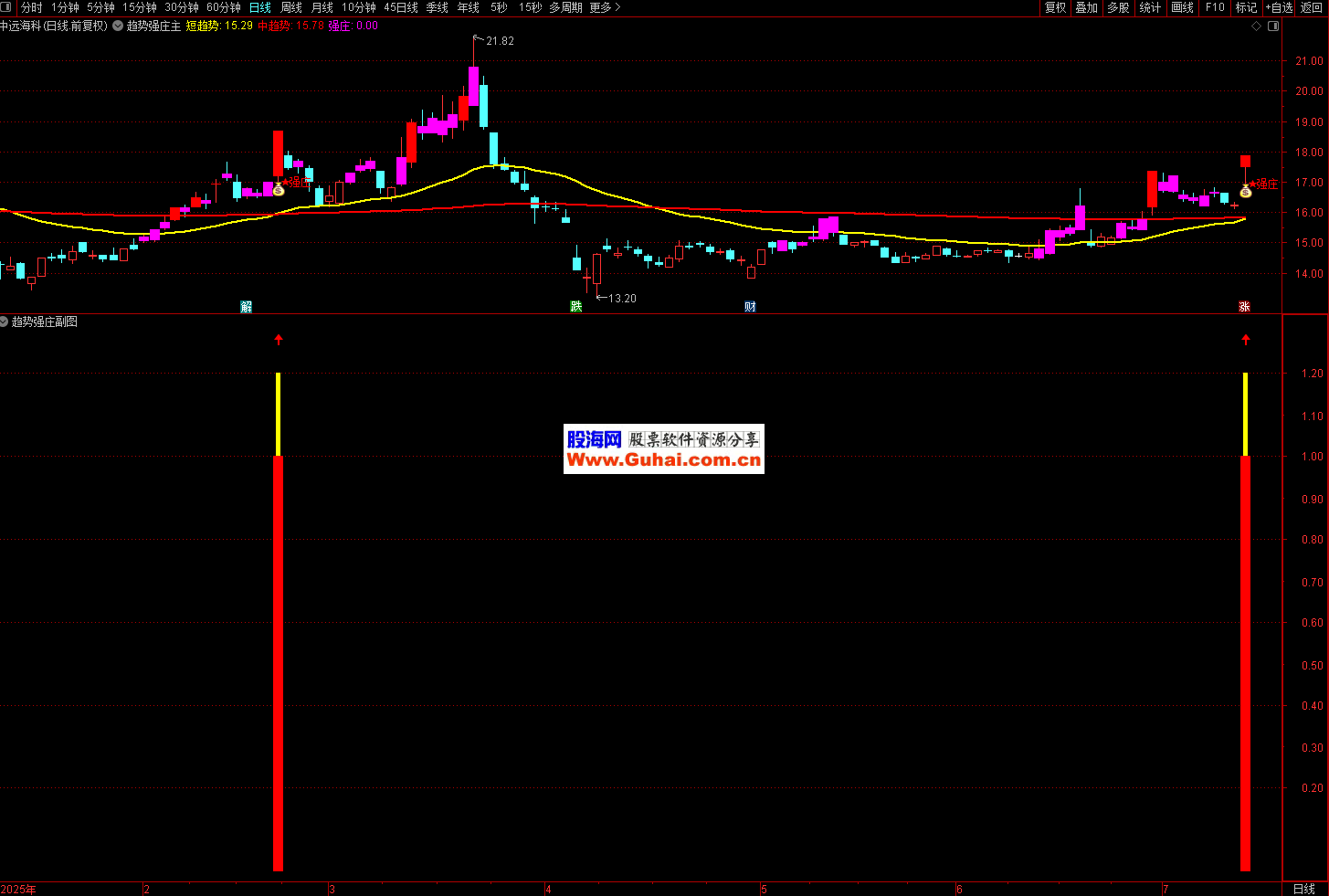Click the 2025年 label on time axis

tap(18, 889)
